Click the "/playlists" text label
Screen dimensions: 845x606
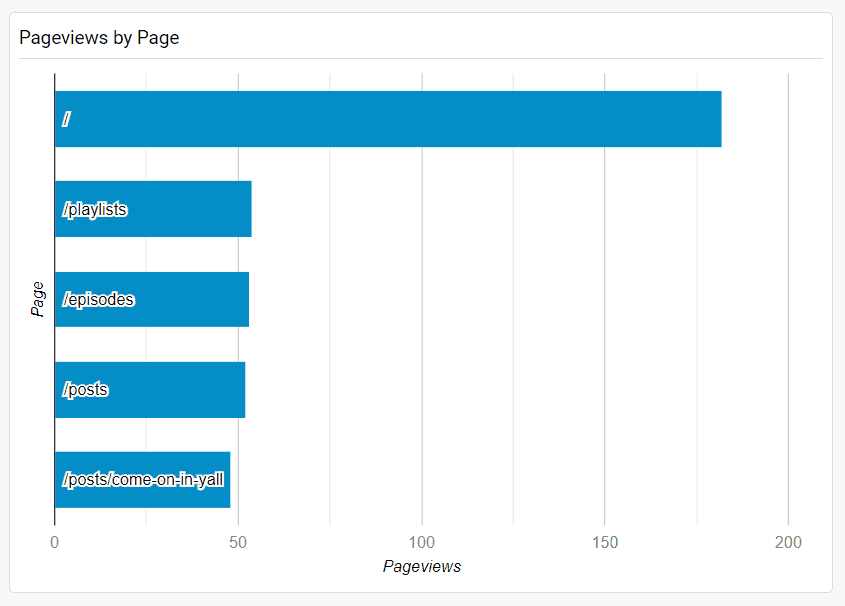(x=95, y=209)
